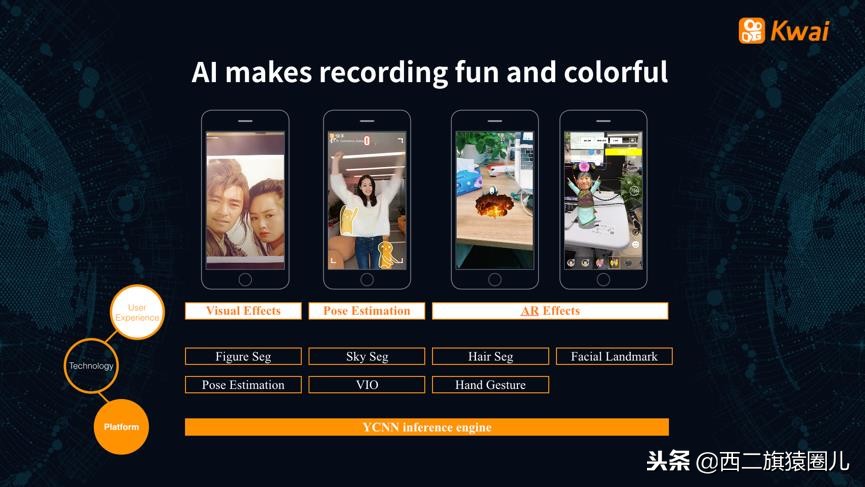
Task: Click the first phone with the couple selfie
Action: [245, 200]
